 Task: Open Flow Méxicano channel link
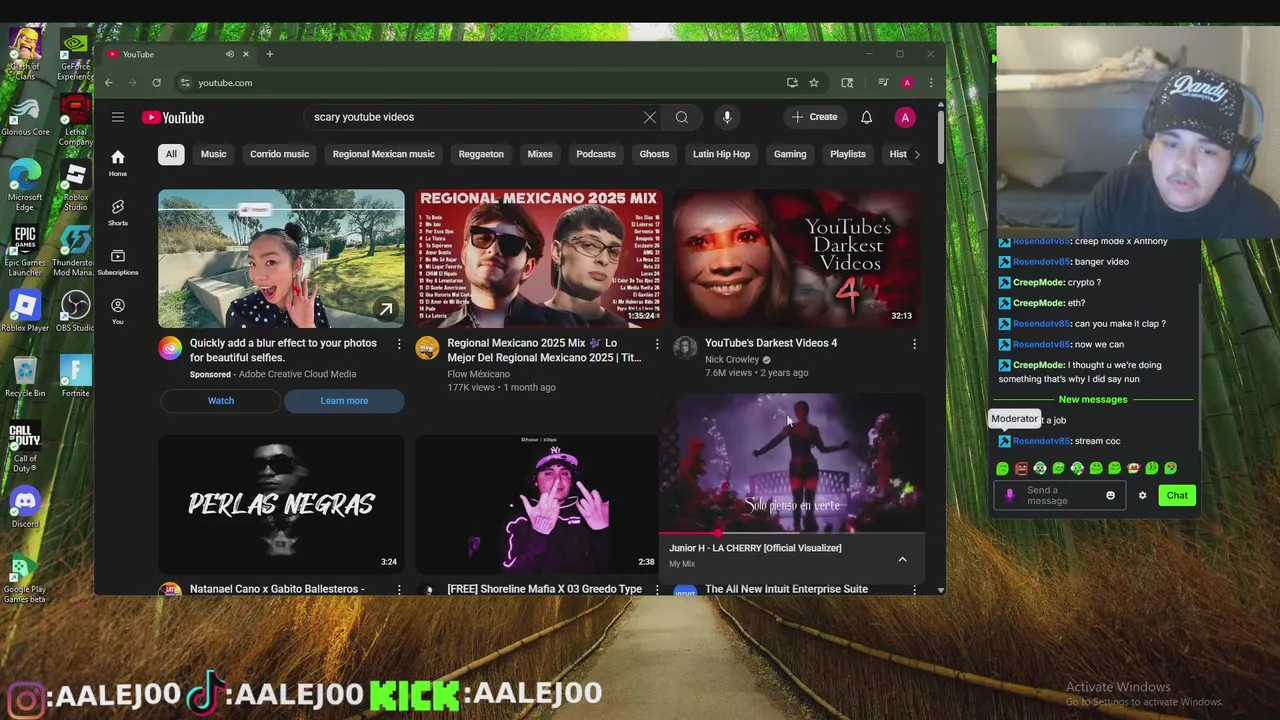pos(478,374)
